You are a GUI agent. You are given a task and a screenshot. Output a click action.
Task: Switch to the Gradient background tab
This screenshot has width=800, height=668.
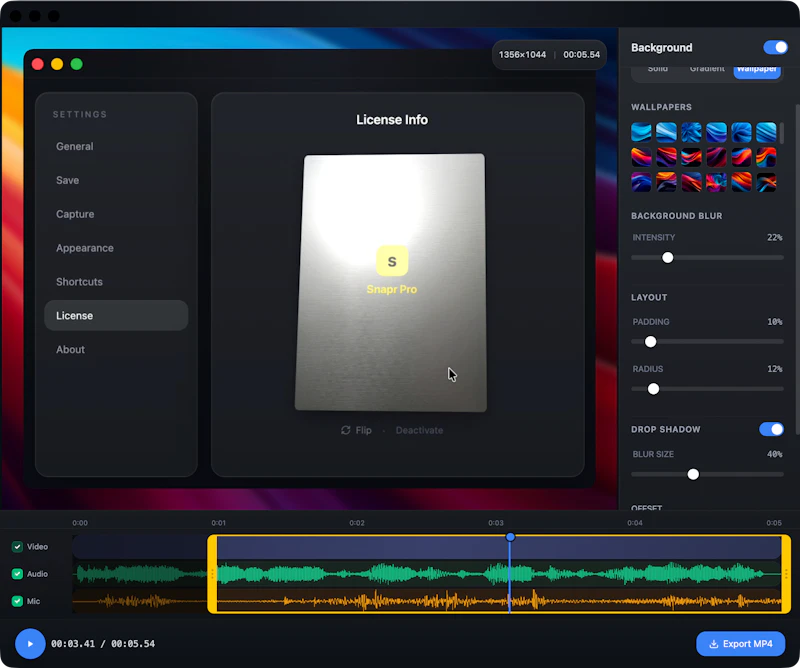point(707,69)
